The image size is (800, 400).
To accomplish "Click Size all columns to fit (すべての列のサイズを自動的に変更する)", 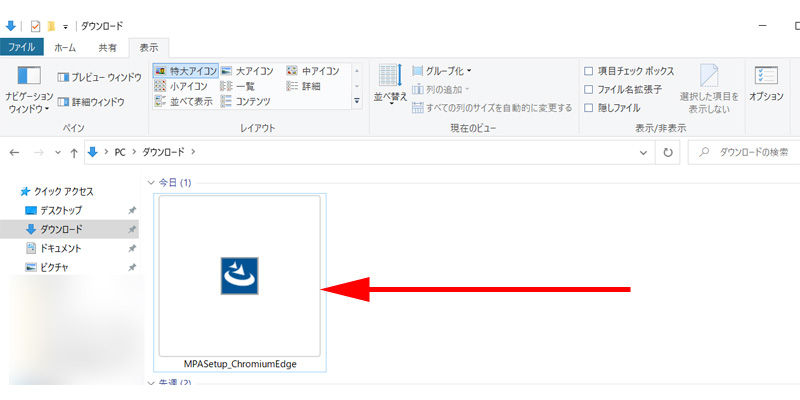I will click(x=492, y=108).
